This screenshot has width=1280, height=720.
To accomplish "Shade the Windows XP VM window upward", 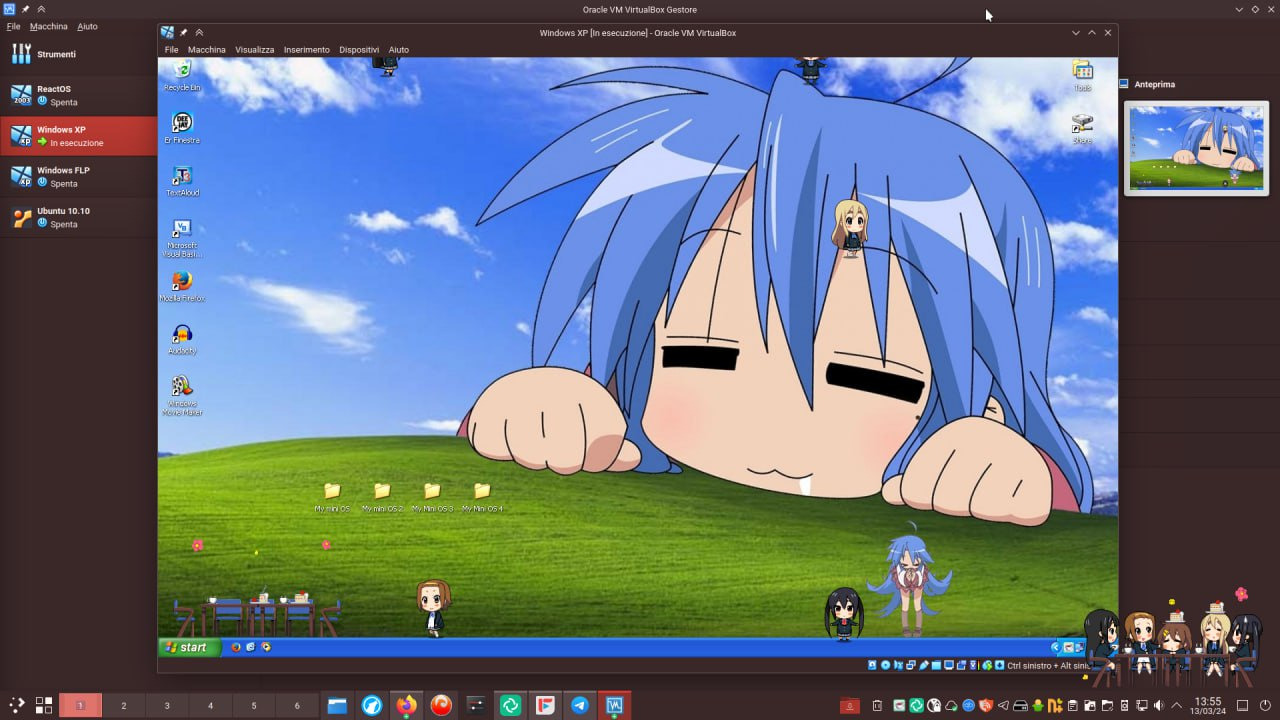I will tap(199, 33).
